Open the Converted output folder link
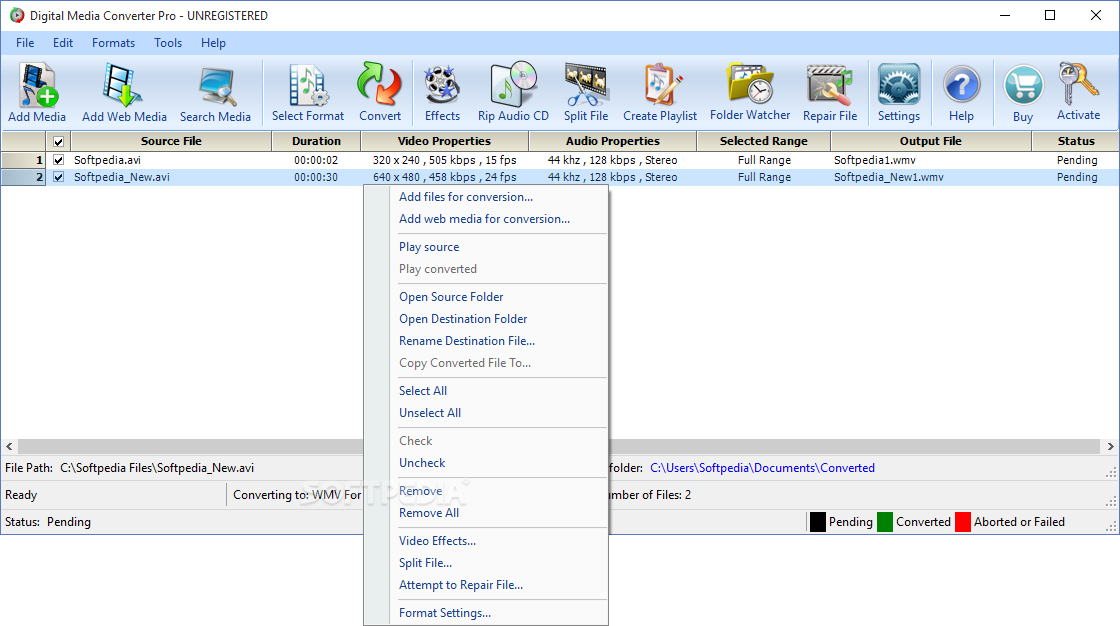The width and height of the screenshot is (1120, 626). tap(762, 468)
